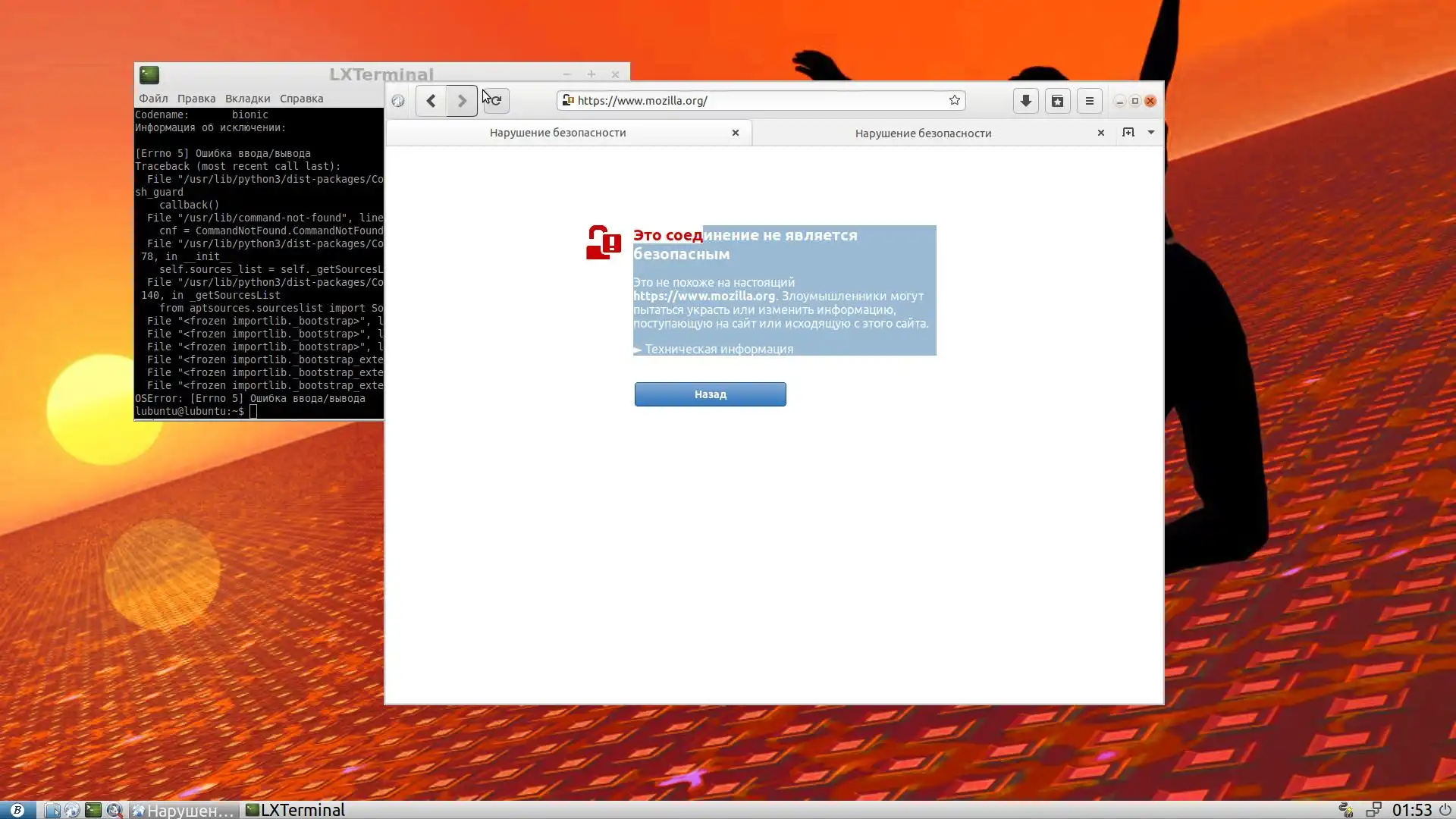Image resolution: width=1456 pixels, height=819 pixels.
Task: Click the mozilla.org URL address field
Action: (x=758, y=100)
